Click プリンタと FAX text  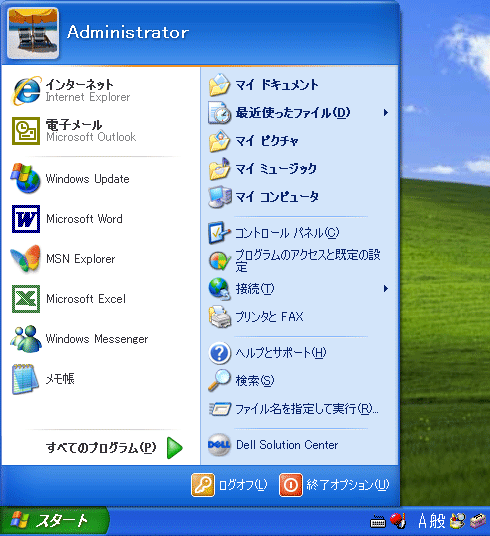(x=269, y=317)
